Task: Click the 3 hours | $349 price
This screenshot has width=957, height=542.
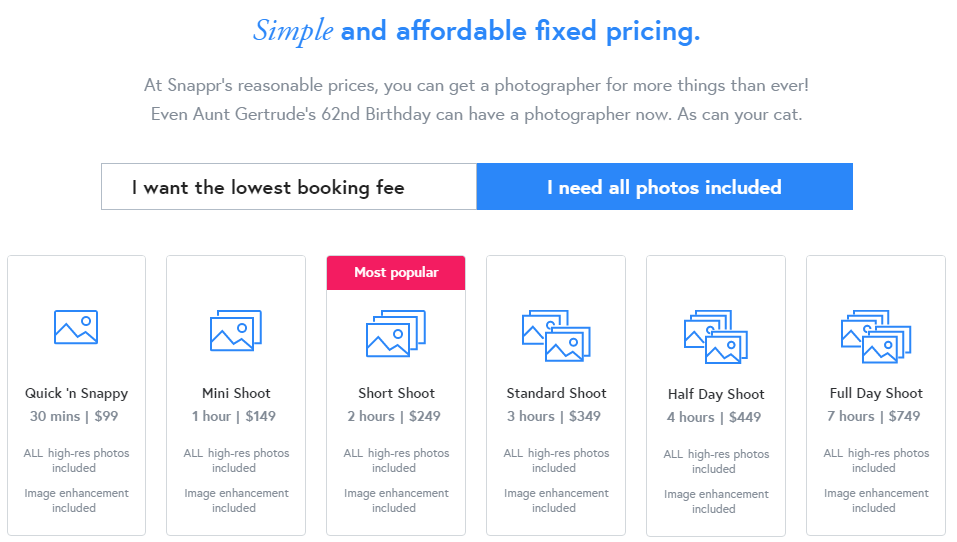Action: (554, 416)
